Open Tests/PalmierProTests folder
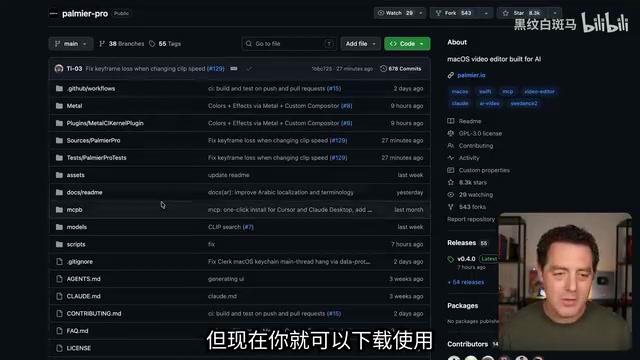The image size is (640, 360). click(96, 158)
